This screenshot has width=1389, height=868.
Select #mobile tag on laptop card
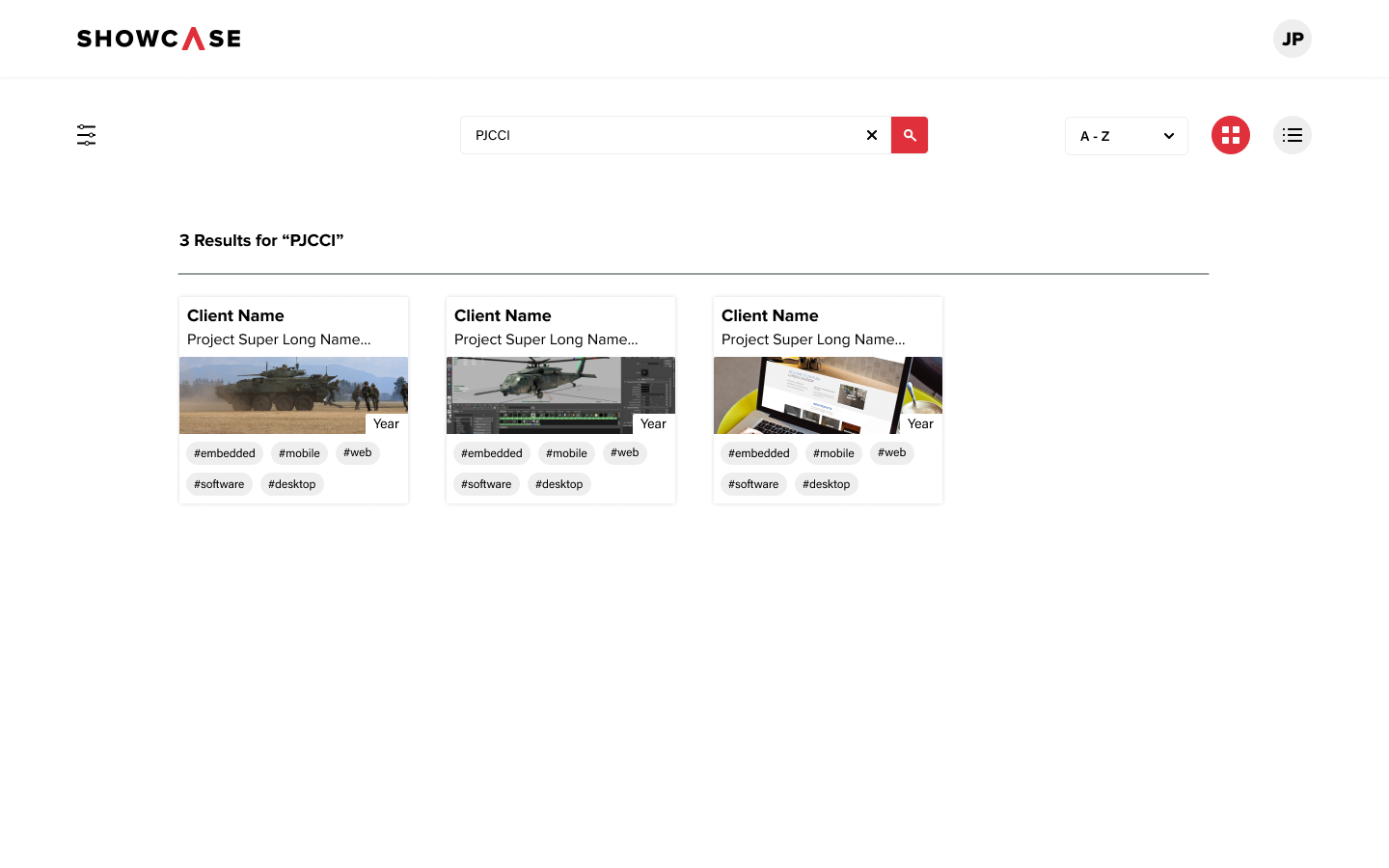click(x=833, y=453)
